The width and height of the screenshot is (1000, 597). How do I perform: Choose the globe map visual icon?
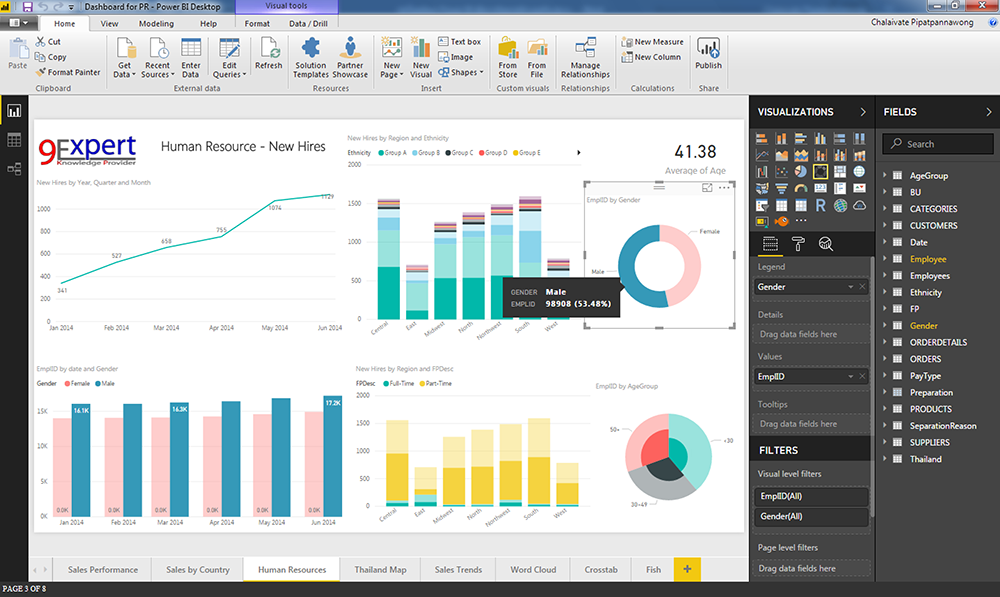(860, 172)
